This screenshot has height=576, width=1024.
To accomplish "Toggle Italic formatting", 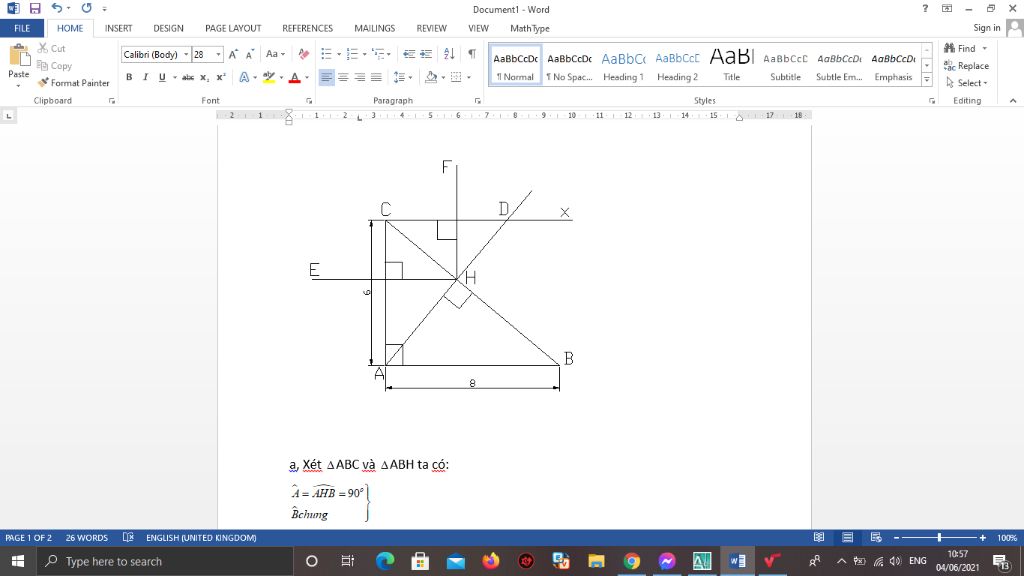I will pos(146,77).
